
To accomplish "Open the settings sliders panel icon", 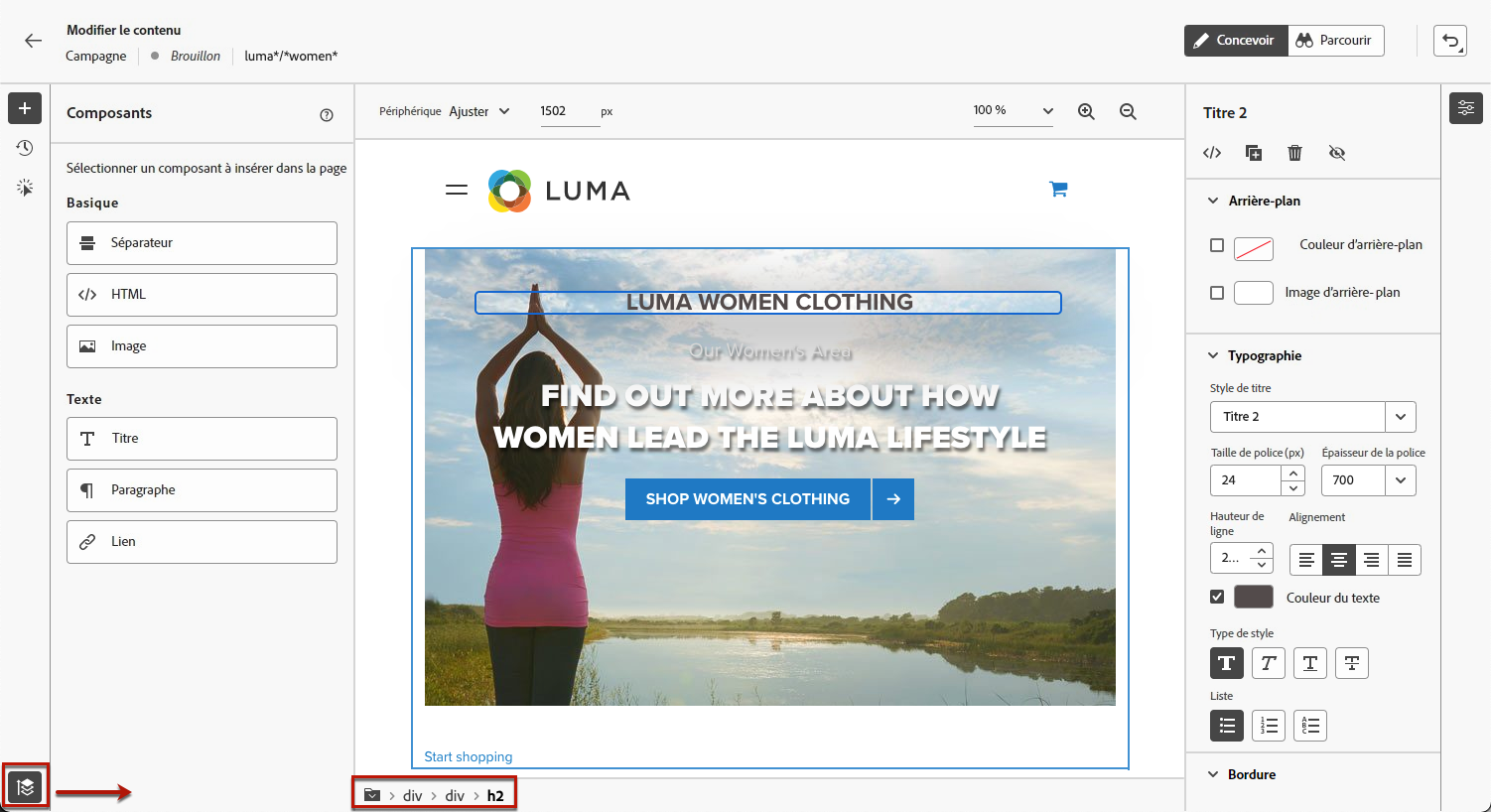I will pyautogui.click(x=1466, y=108).
